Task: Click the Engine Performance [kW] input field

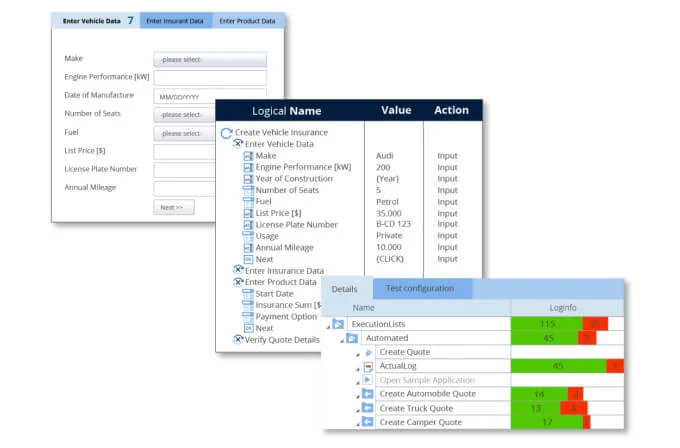Action: (210, 78)
